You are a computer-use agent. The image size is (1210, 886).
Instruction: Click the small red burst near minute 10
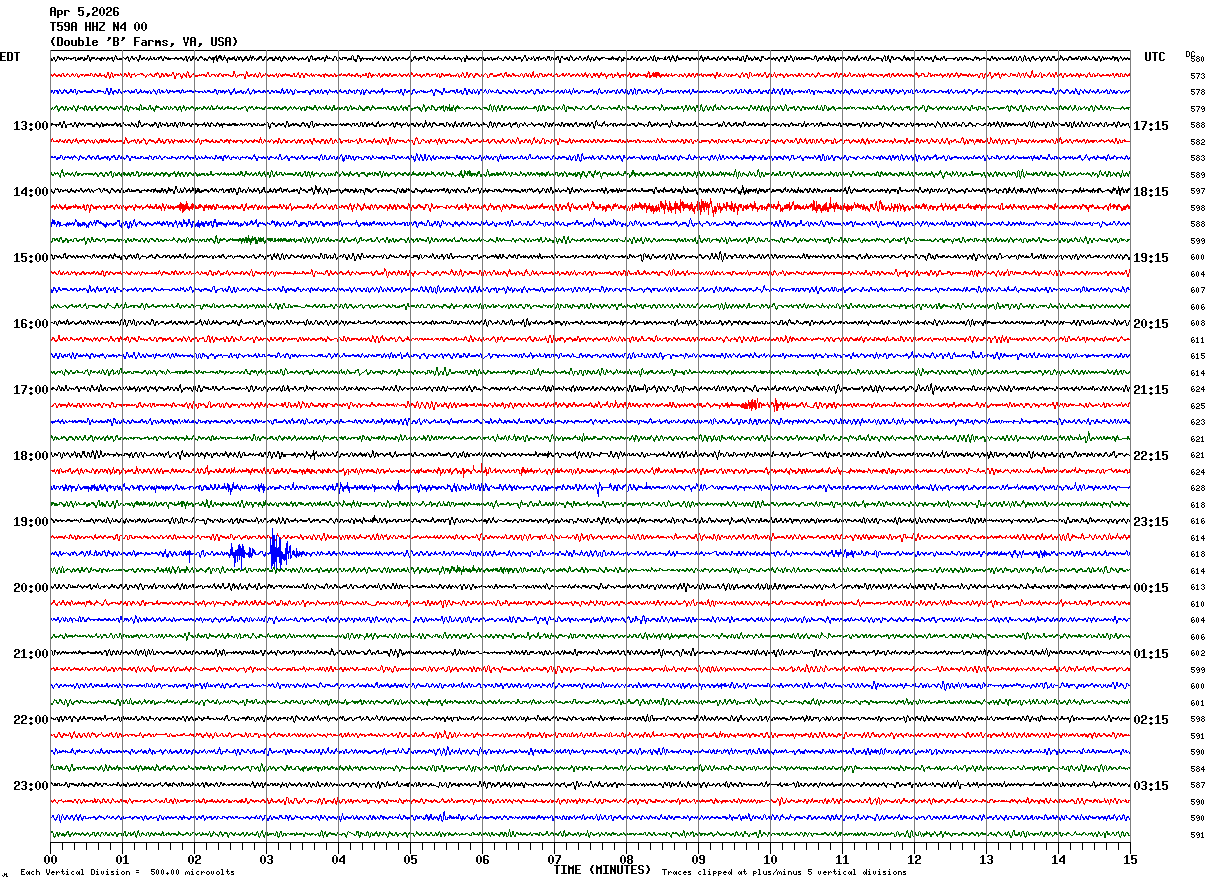[x=762, y=405]
